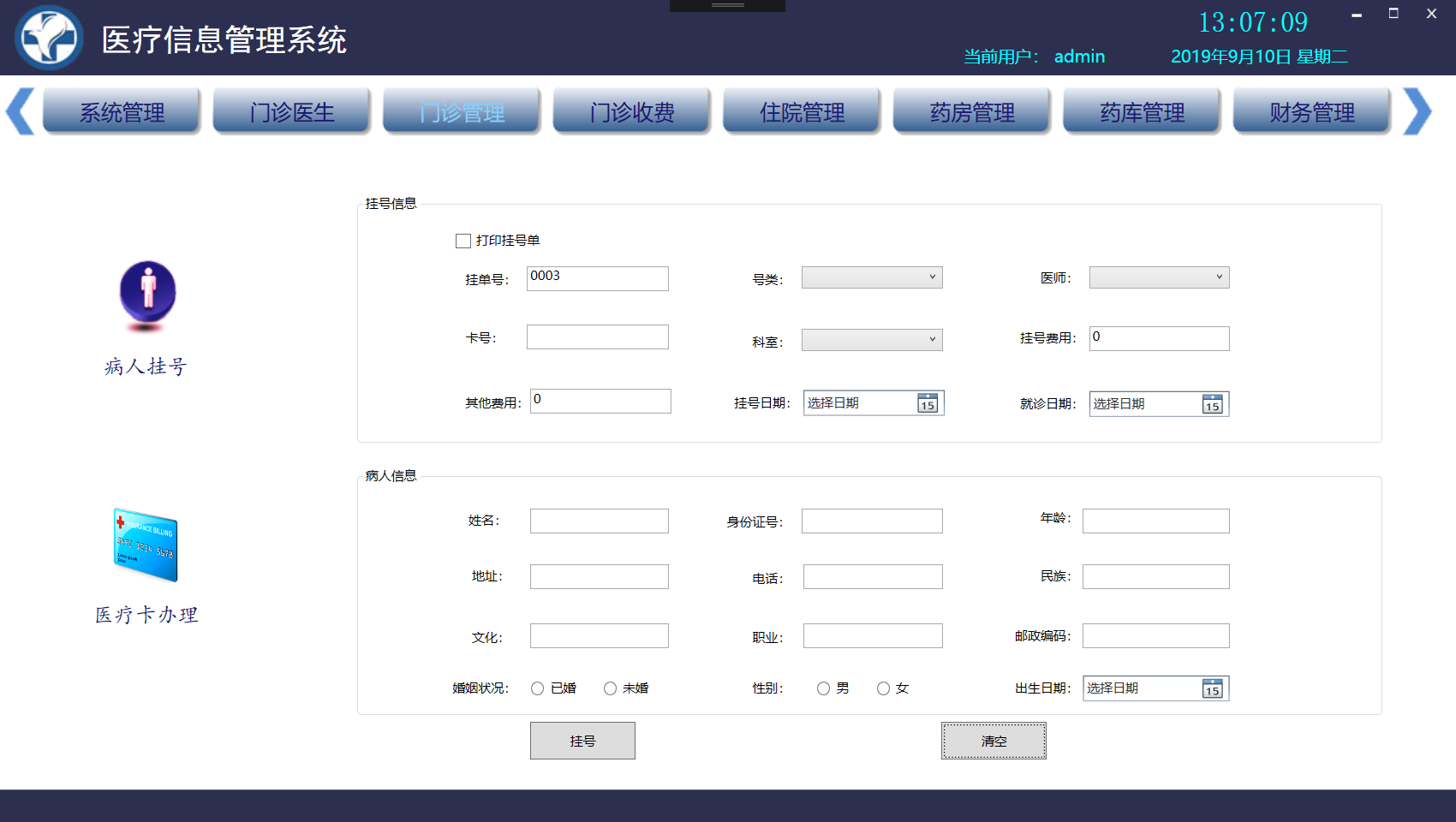The width and height of the screenshot is (1456, 822).
Task: Open the 门诊收费 menu
Action: click(632, 111)
